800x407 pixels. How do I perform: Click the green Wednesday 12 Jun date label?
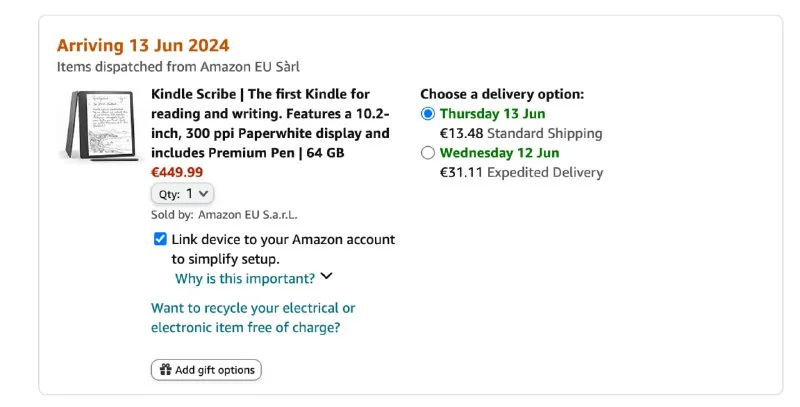click(499, 153)
